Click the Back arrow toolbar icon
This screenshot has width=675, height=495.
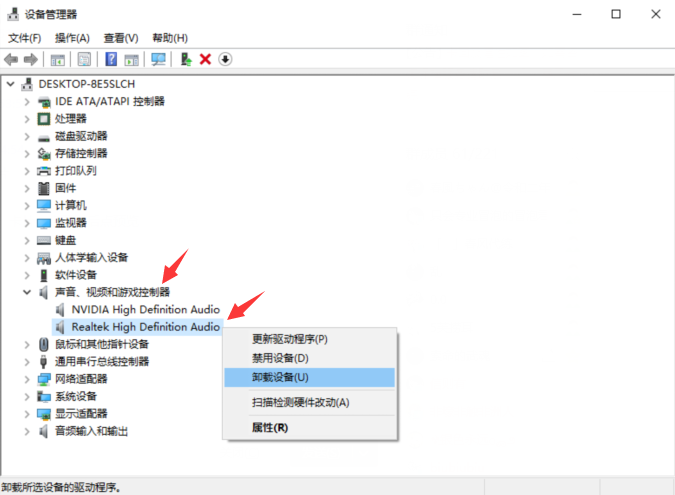point(11,59)
